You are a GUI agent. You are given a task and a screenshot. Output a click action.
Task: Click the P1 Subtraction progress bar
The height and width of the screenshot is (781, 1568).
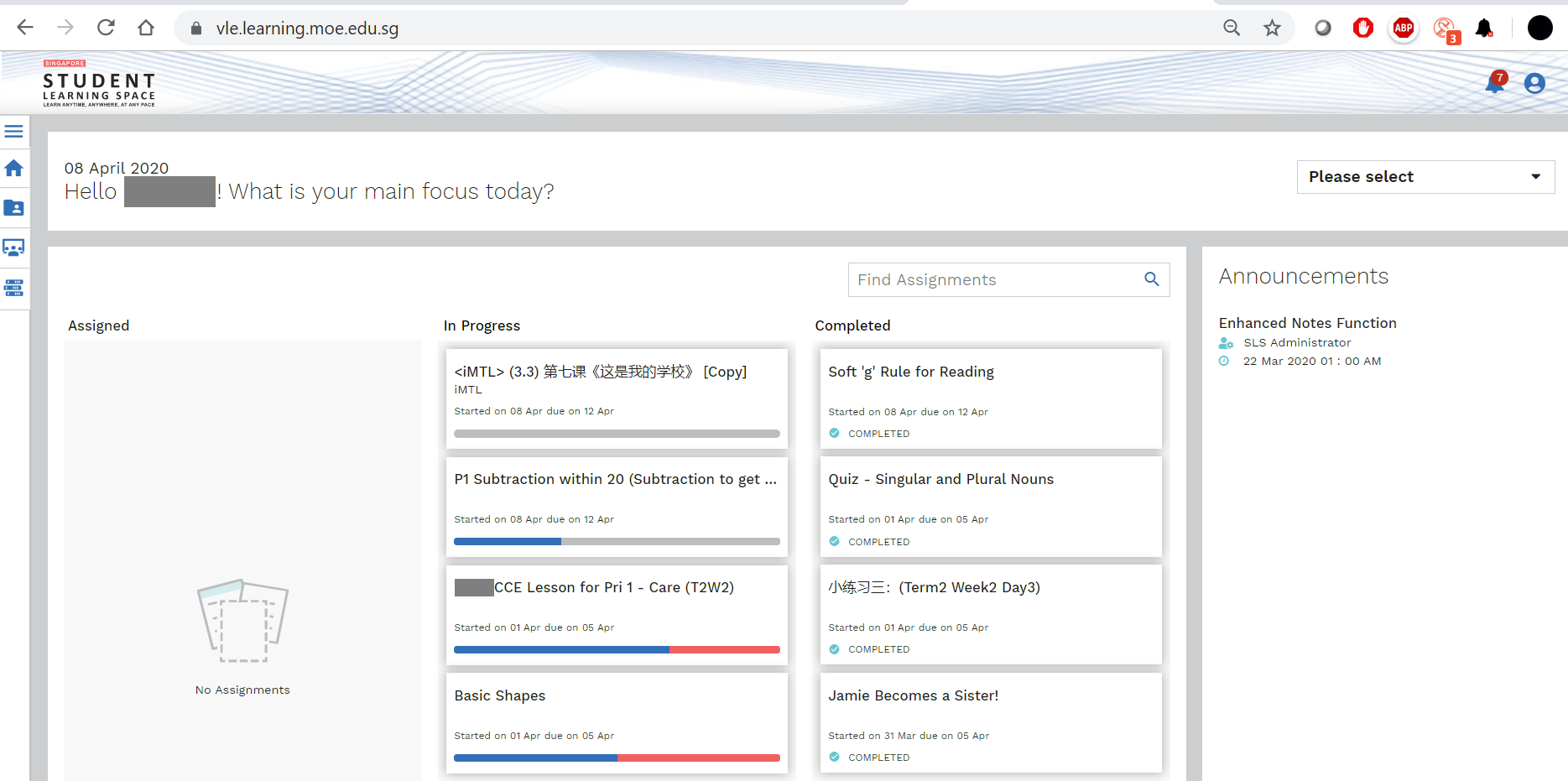pos(617,542)
